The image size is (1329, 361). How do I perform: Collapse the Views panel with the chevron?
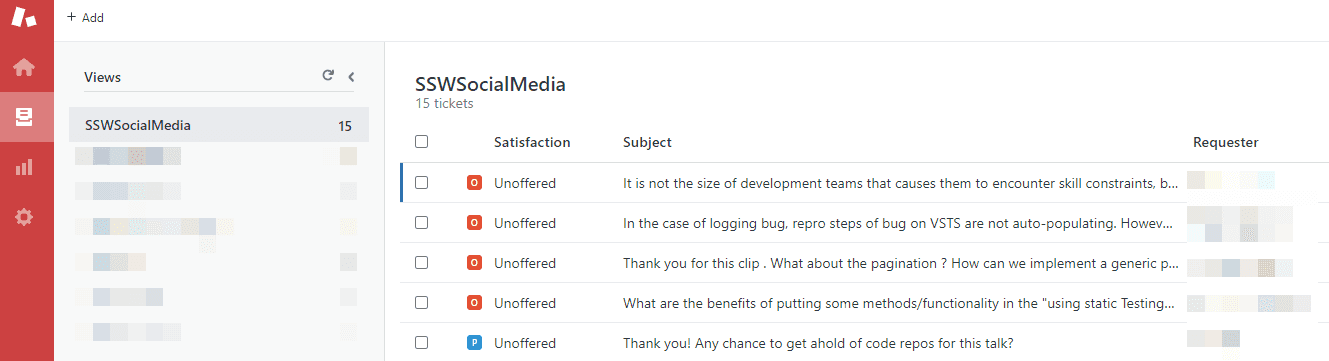(351, 76)
